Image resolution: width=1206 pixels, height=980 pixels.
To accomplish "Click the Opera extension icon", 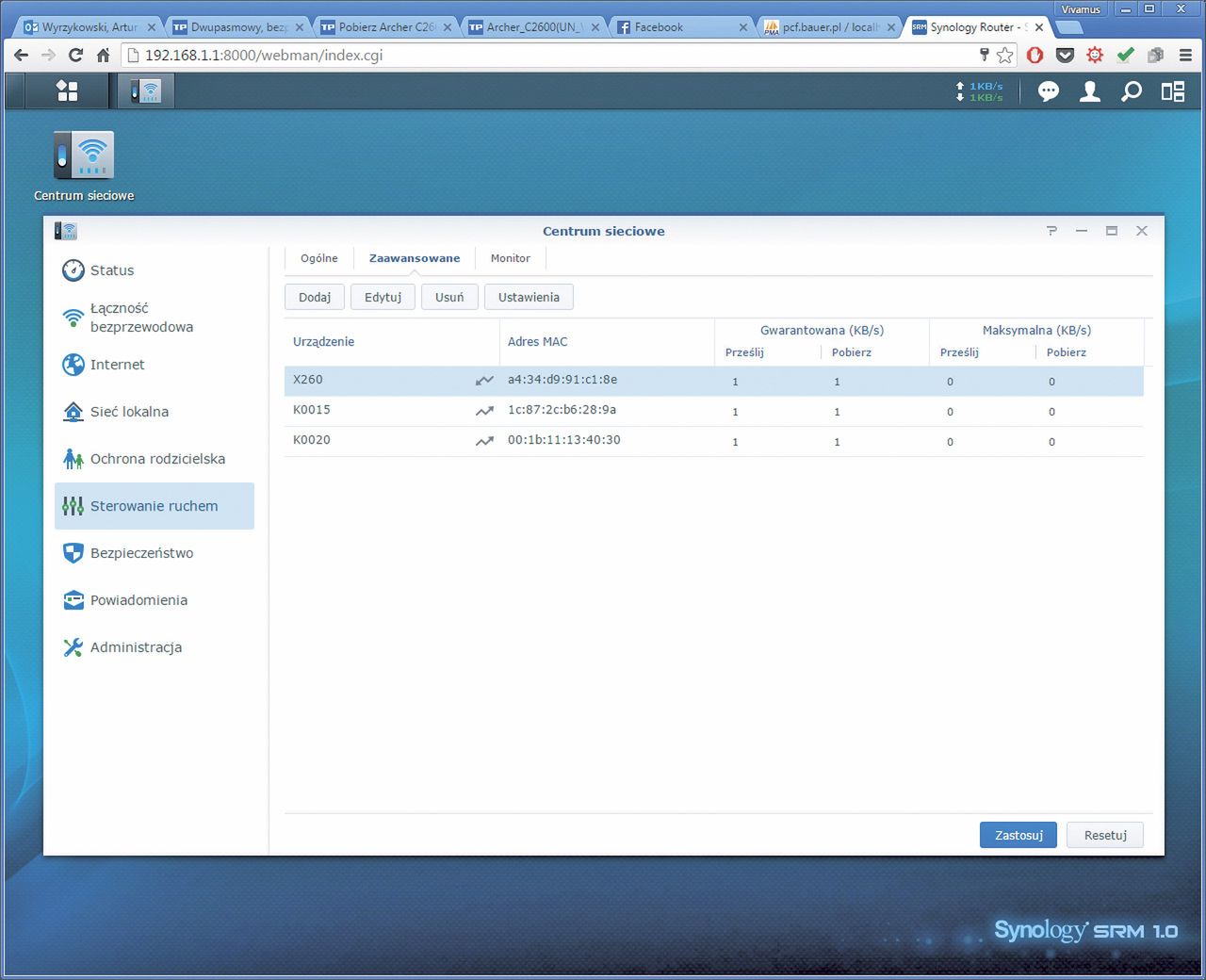I will click(1035, 56).
